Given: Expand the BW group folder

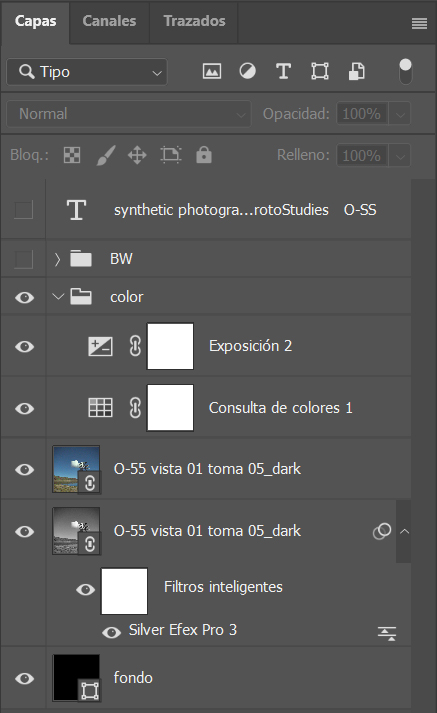Looking at the screenshot, I should coord(57,259).
